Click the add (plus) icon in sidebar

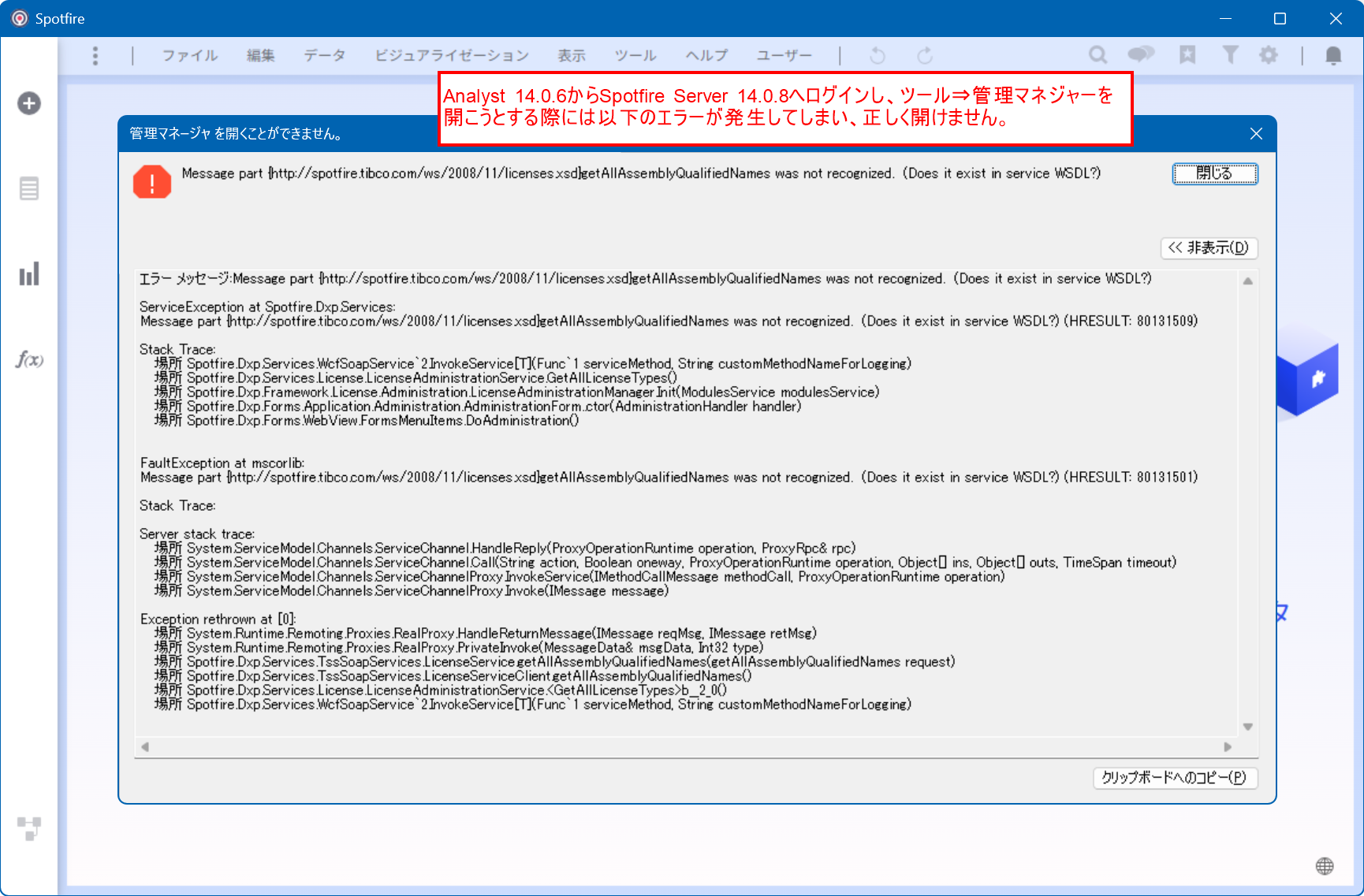[x=29, y=103]
